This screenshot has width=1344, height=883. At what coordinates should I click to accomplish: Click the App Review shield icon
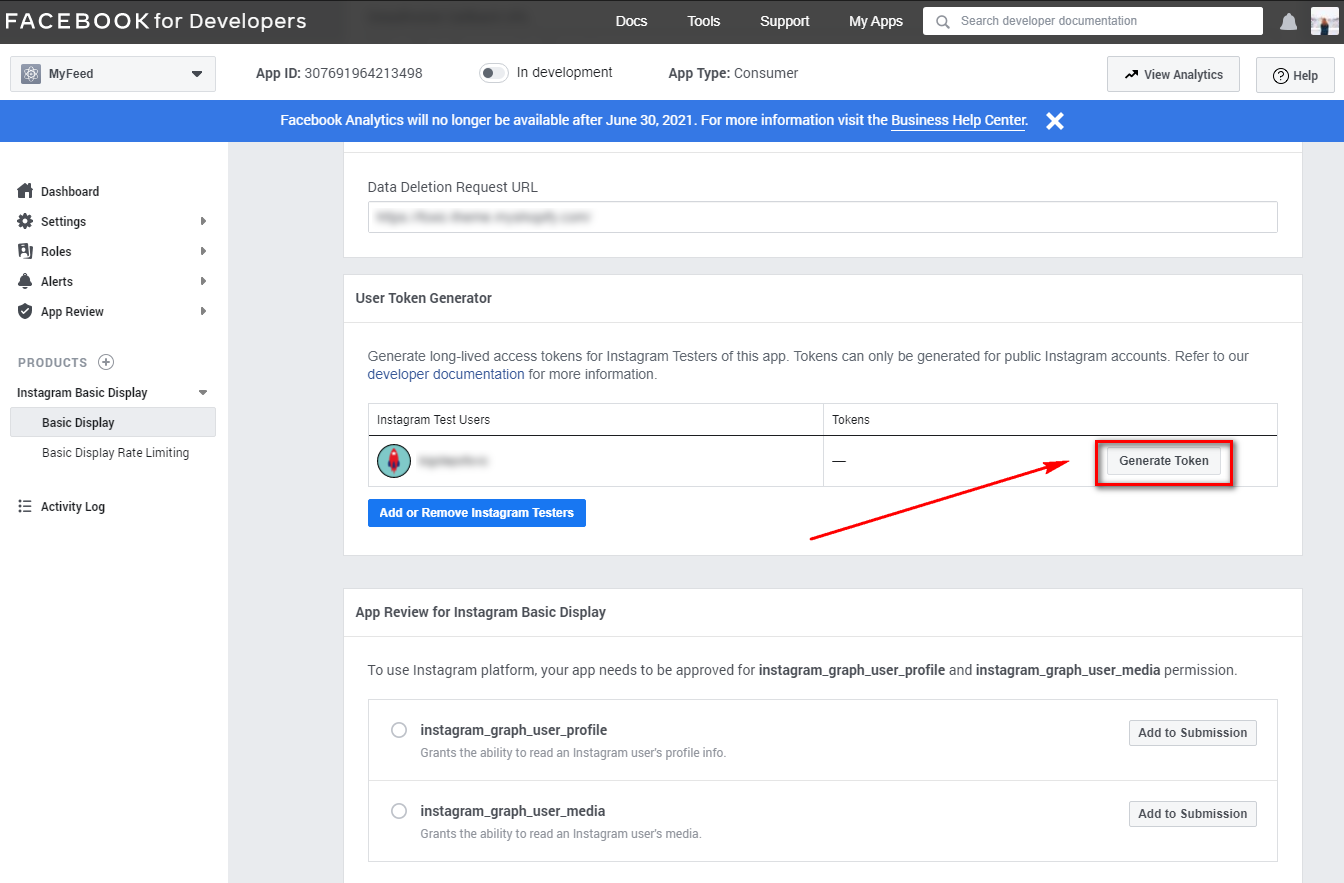coord(26,312)
